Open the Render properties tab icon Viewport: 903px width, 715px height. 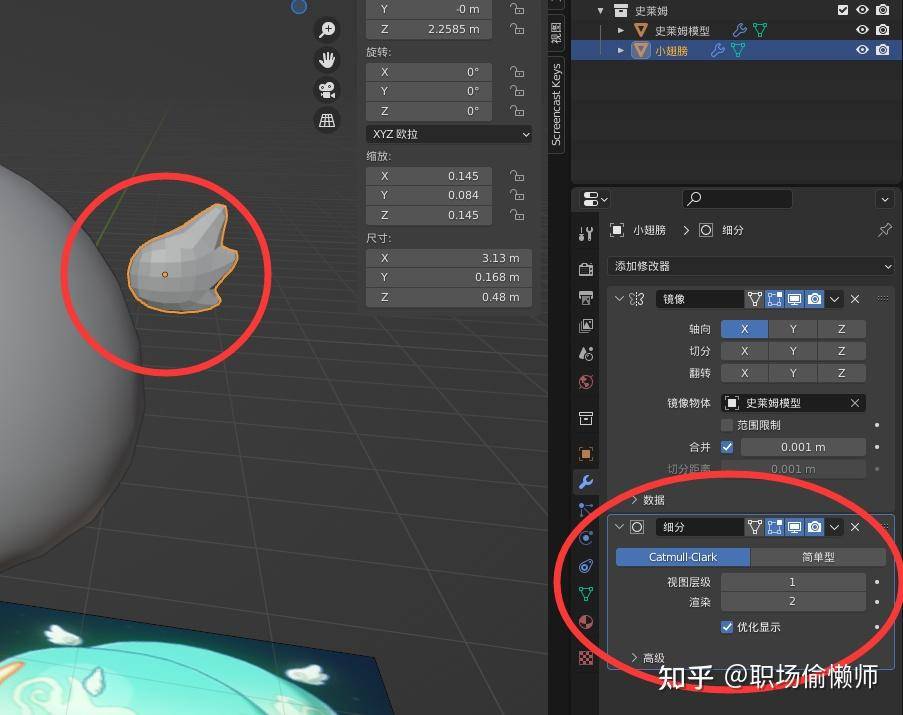tap(586, 269)
